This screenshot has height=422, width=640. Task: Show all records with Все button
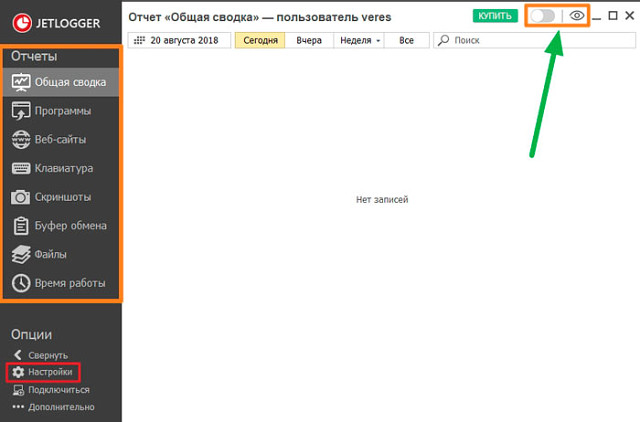pyautogui.click(x=406, y=41)
